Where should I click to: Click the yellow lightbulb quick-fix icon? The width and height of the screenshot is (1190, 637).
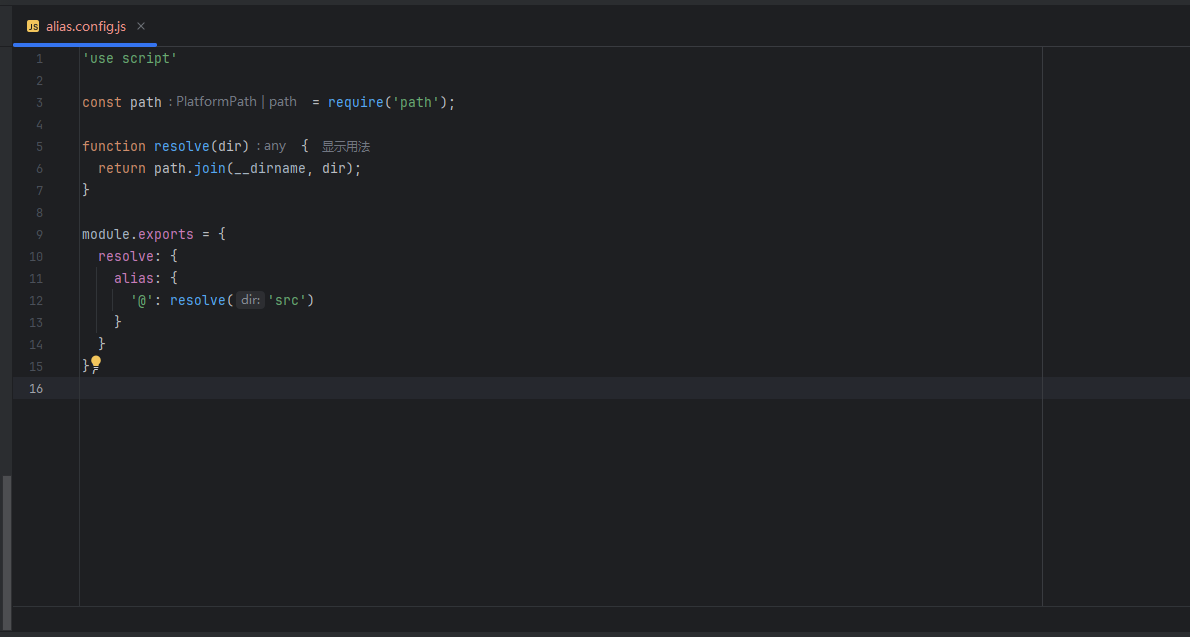[96, 364]
